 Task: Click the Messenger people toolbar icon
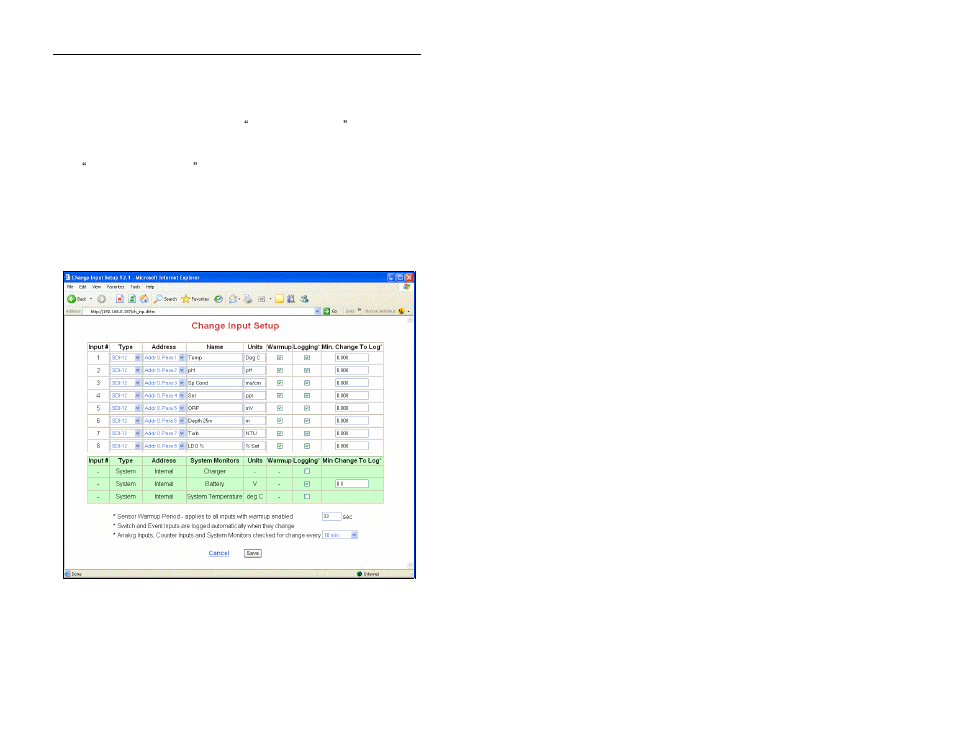coord(304,299)
